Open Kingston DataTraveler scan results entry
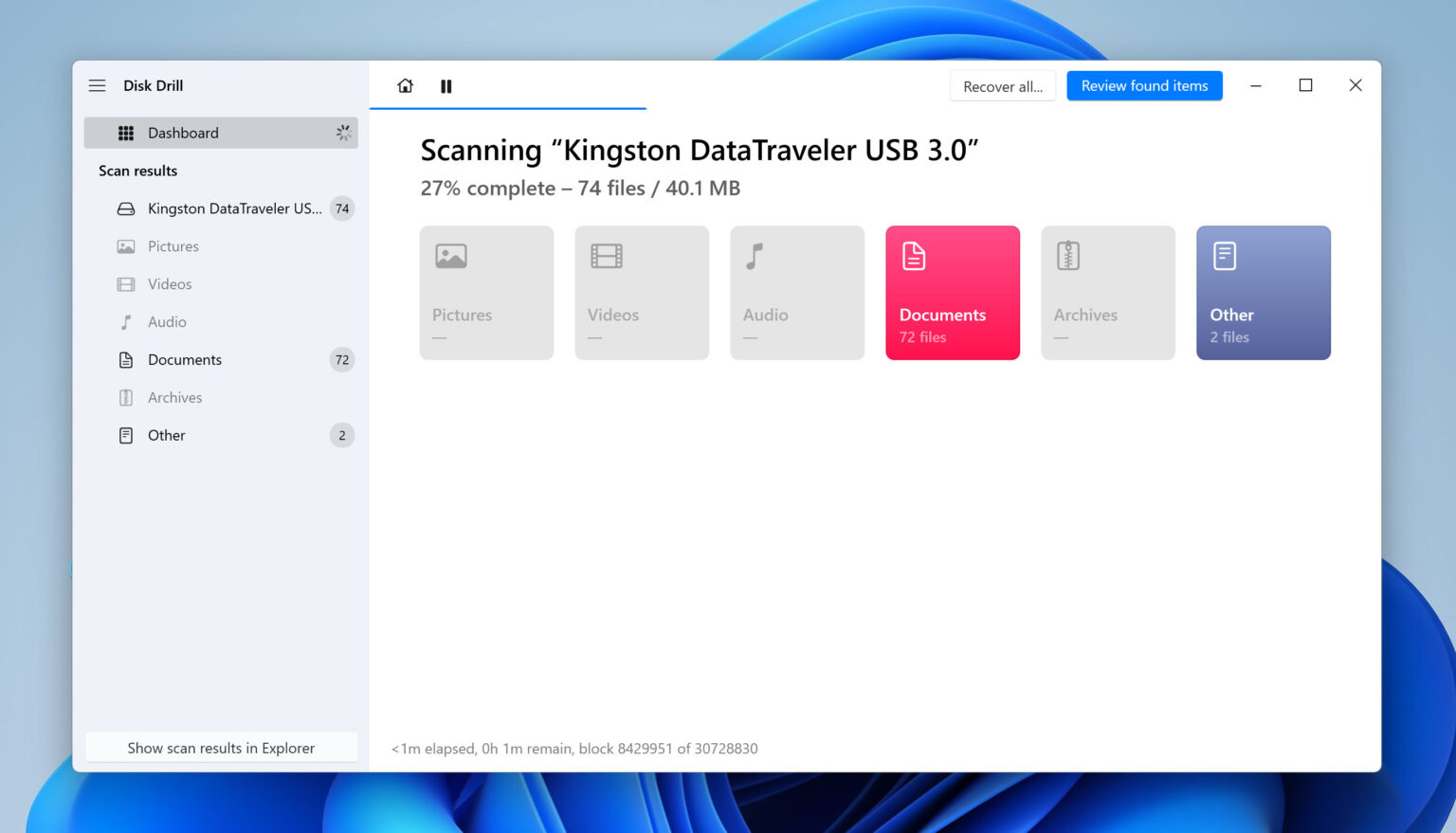Screen dimensions: 1456x833 (x=233, y=208)
